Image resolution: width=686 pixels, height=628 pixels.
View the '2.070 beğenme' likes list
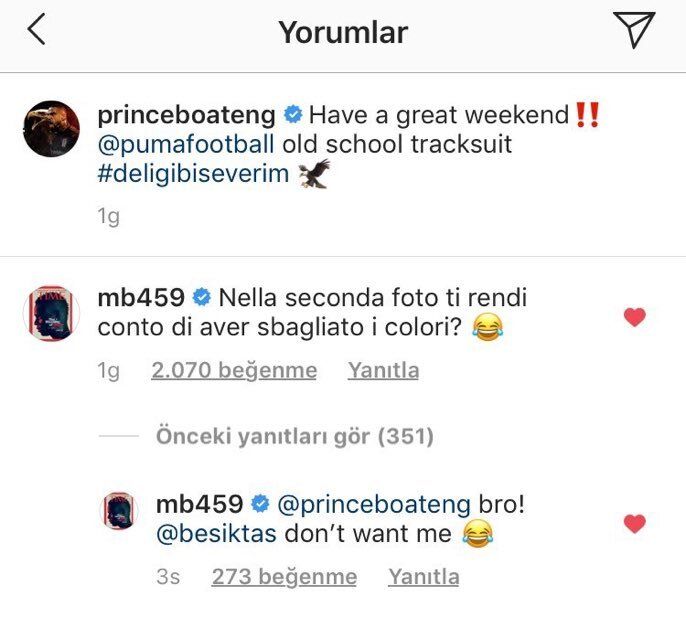coord(234,371)
